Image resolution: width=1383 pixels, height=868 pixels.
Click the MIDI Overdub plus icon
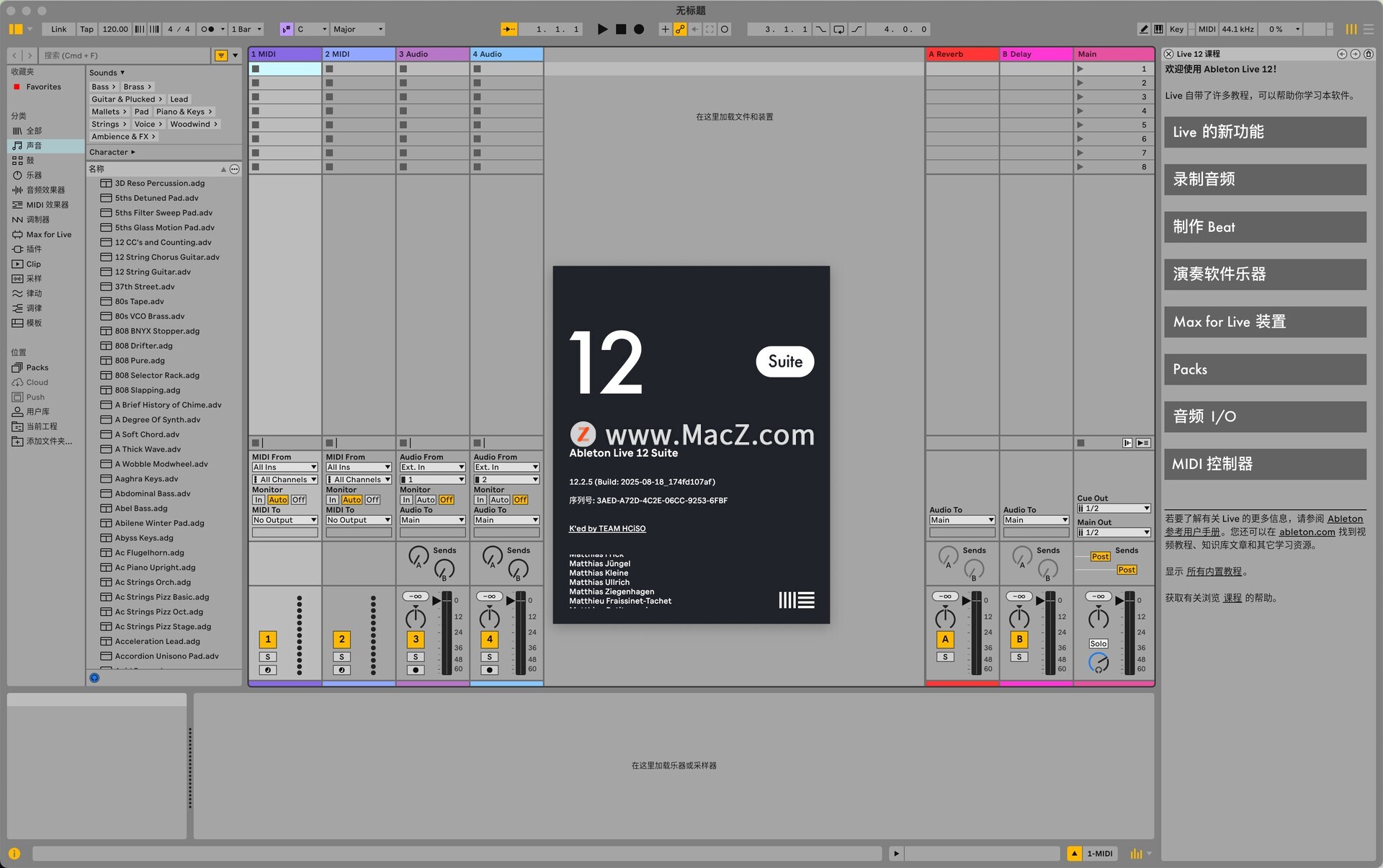point(665,30)
